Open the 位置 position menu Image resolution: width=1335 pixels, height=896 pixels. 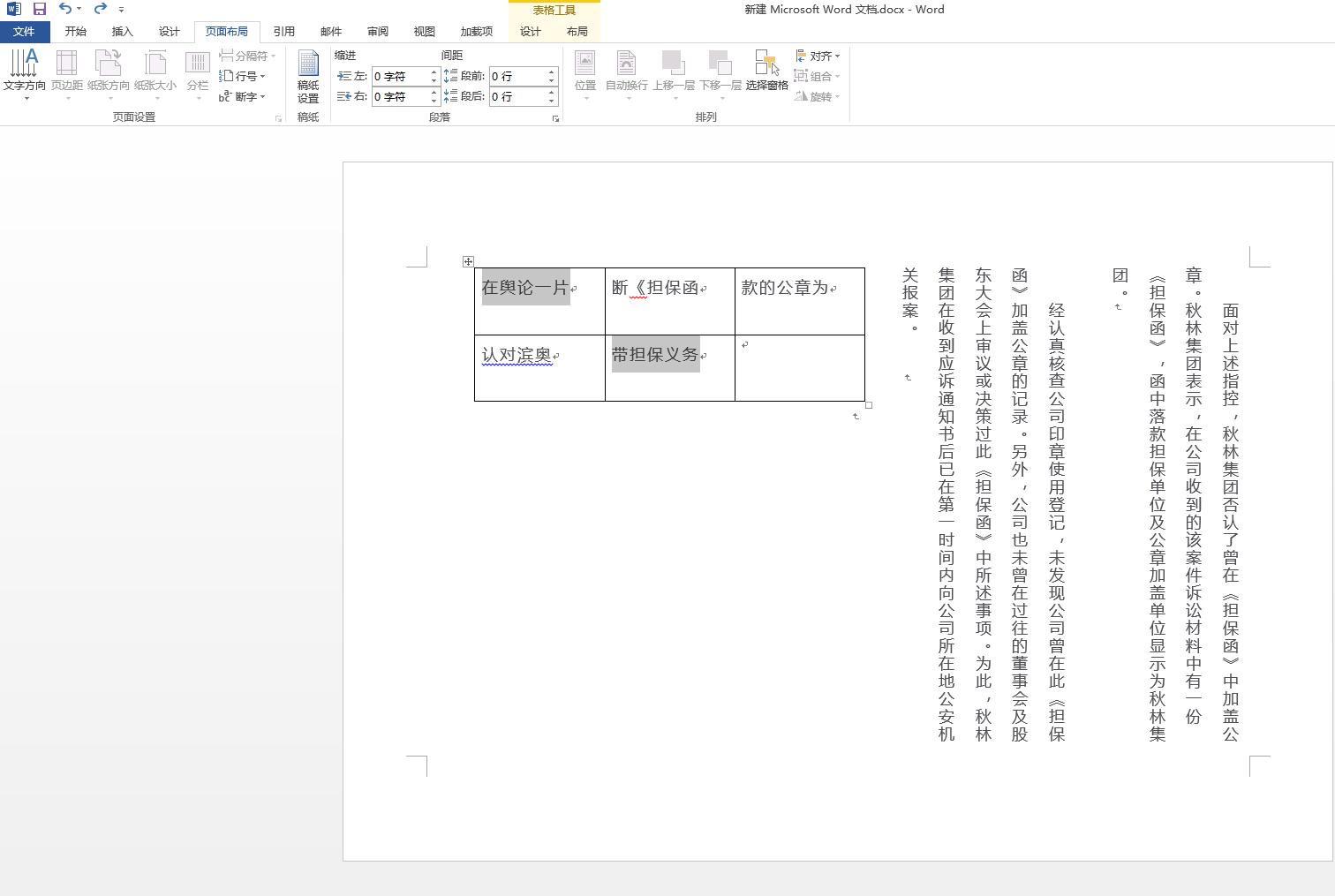pos(585,74)
